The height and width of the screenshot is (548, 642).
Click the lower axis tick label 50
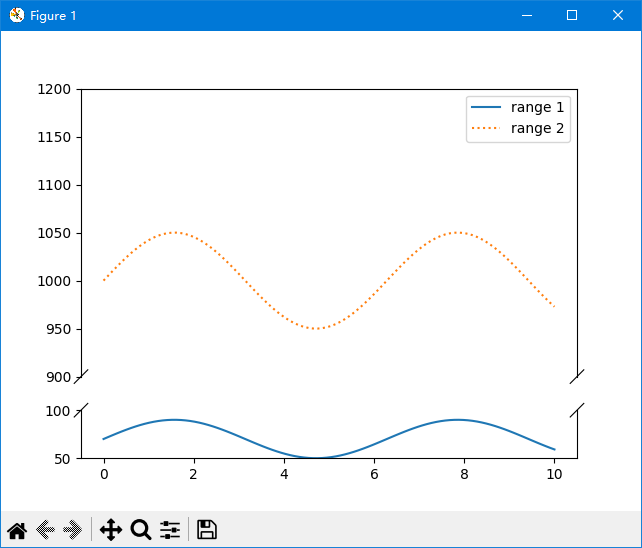coord(62,459)
